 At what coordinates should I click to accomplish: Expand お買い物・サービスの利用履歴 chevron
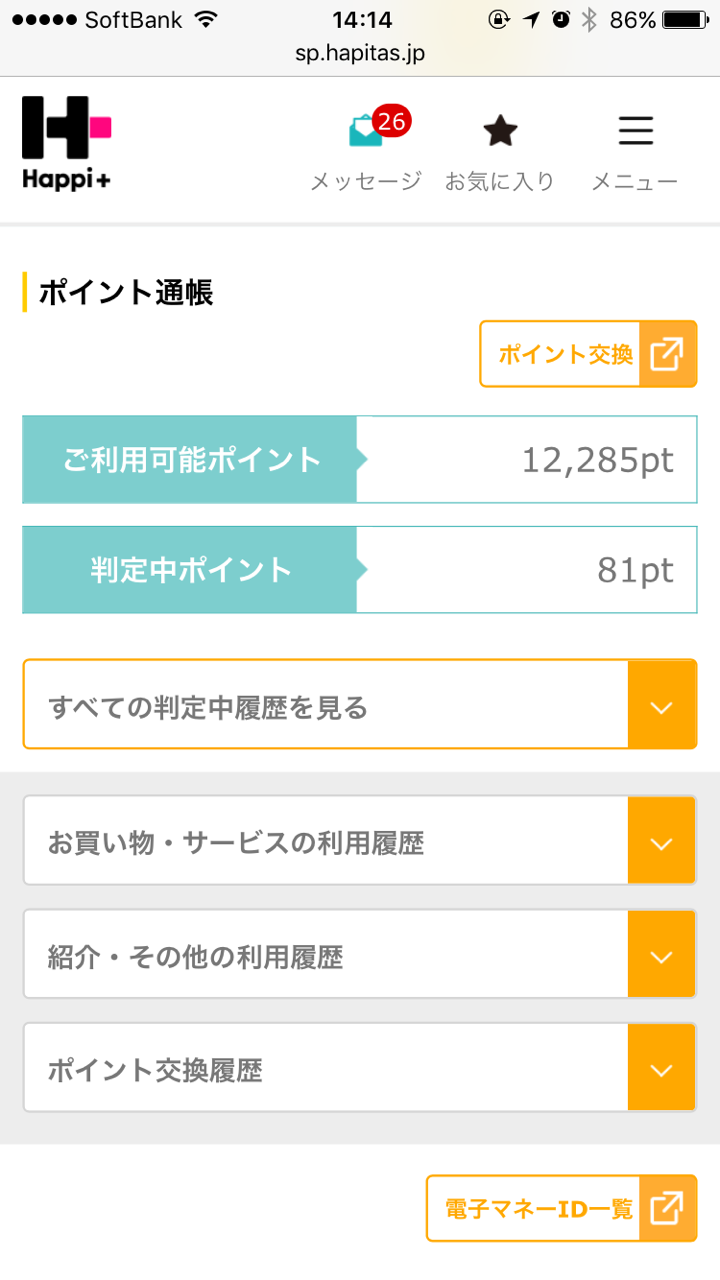coord(661,843)
